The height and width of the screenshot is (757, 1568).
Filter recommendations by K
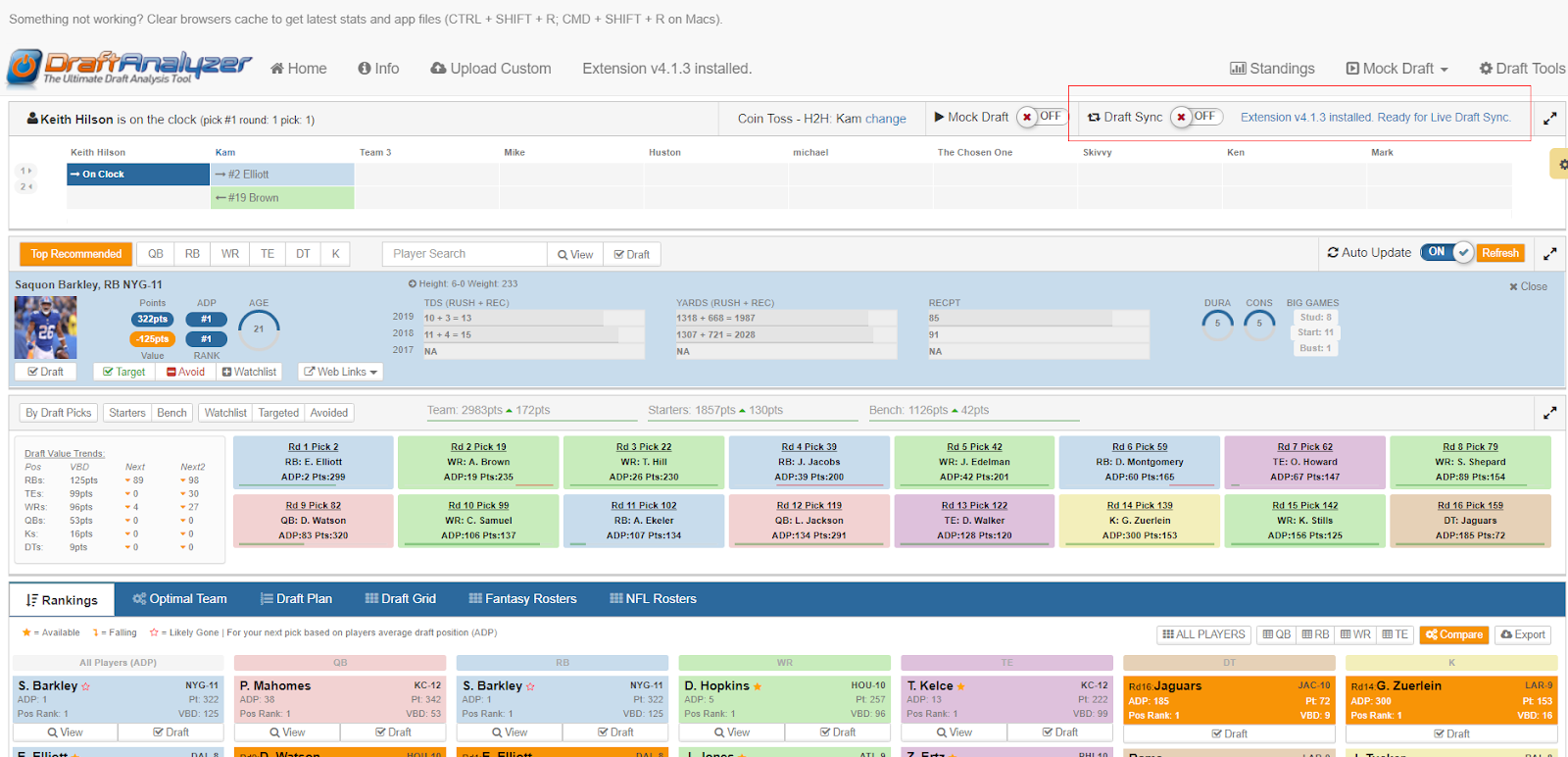coord(335,254)
